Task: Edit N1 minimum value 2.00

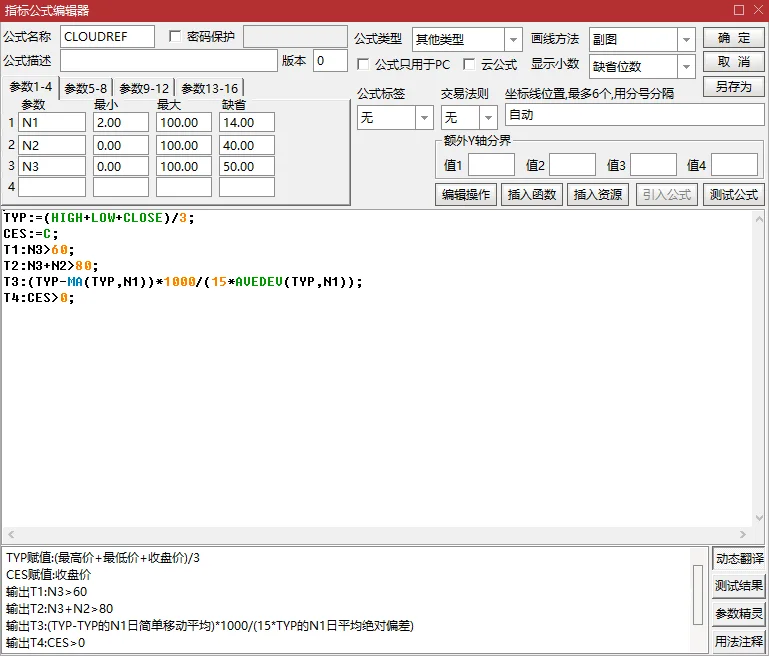Action: click(x=121, y=123)
